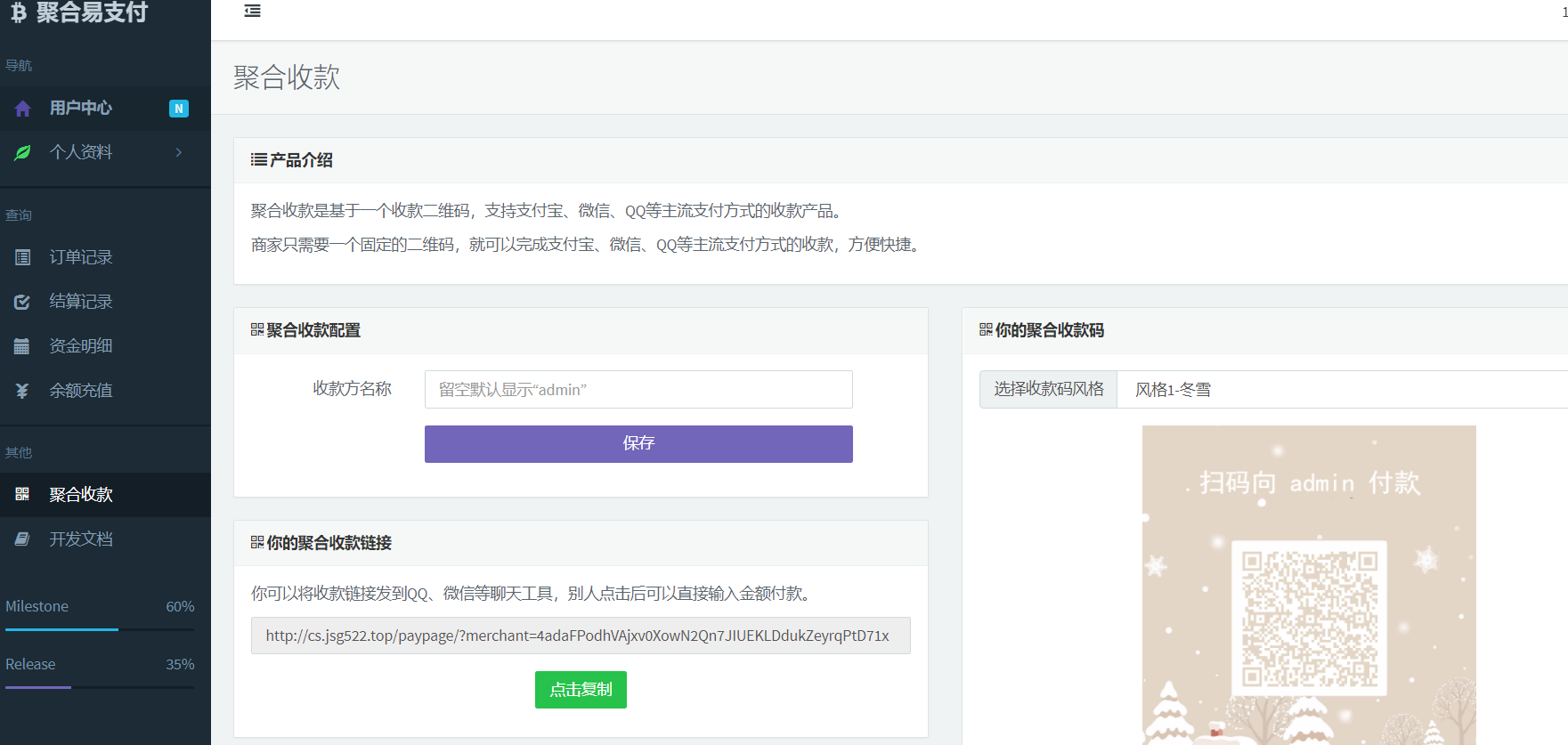Click the QR icon beside 聚合收款 menu
Image resolution: width=1568 pixels, height=745 pixels.
pos(22,494)
